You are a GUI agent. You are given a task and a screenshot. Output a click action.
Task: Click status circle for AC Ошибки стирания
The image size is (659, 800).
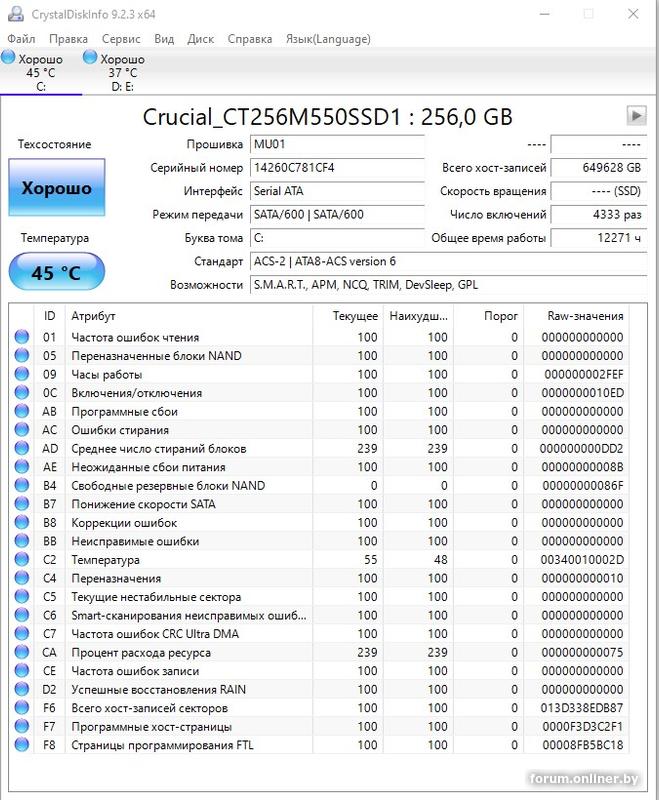(x=22, y=430)
